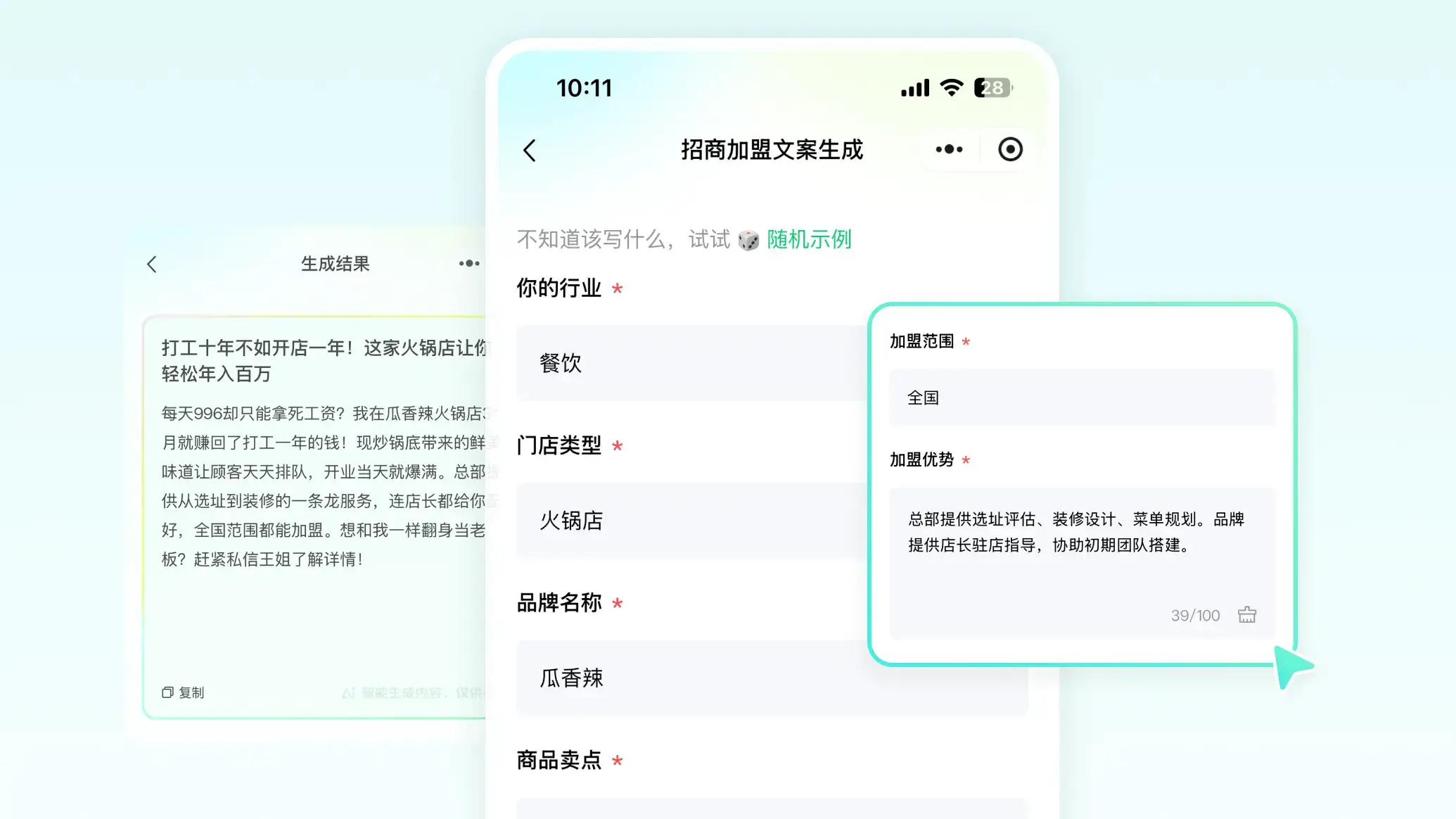Click the 加盟优势 text area
Screen dimensions: 1456x819
1082,563
